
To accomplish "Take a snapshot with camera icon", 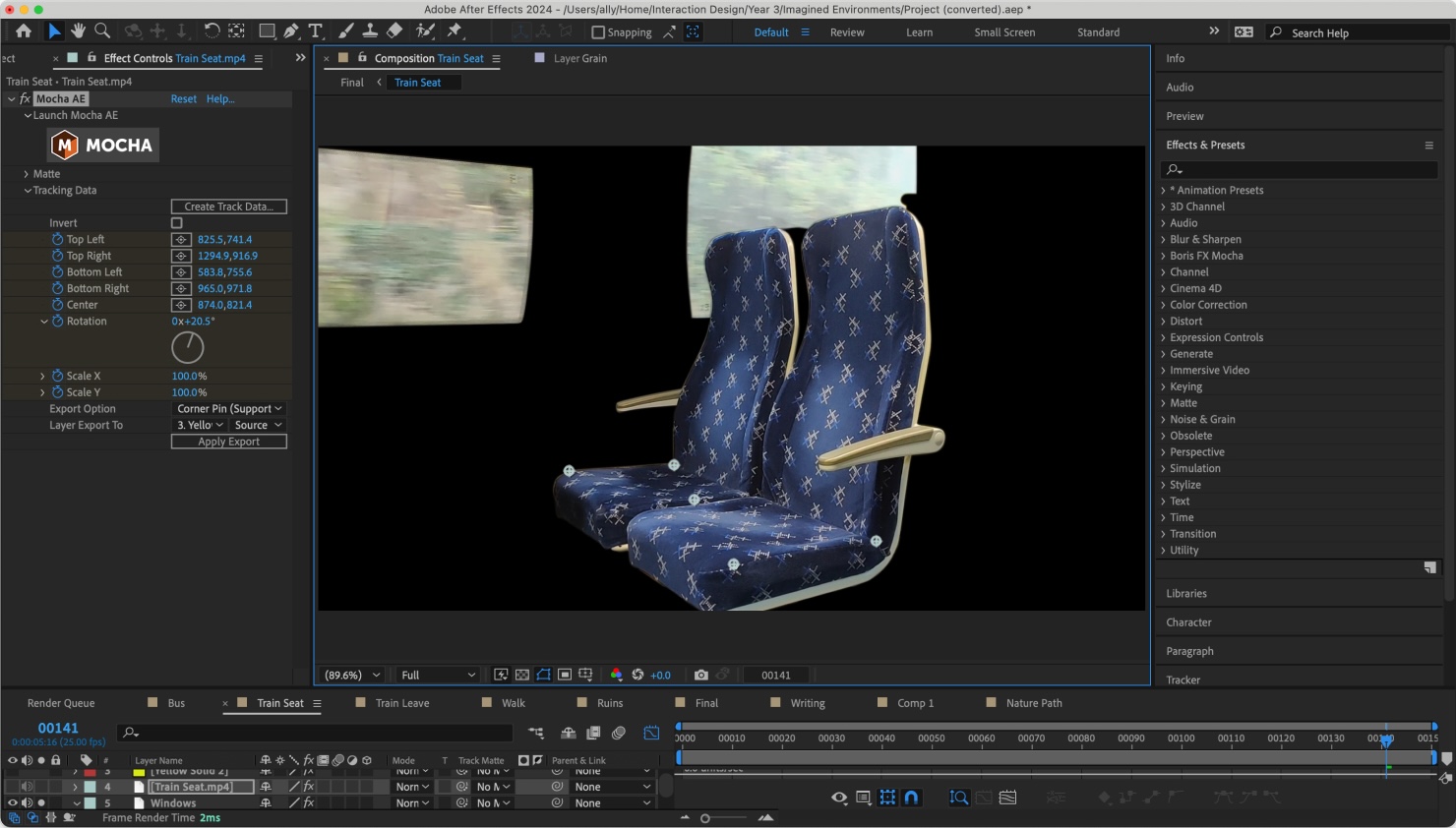I will point(700,675).
